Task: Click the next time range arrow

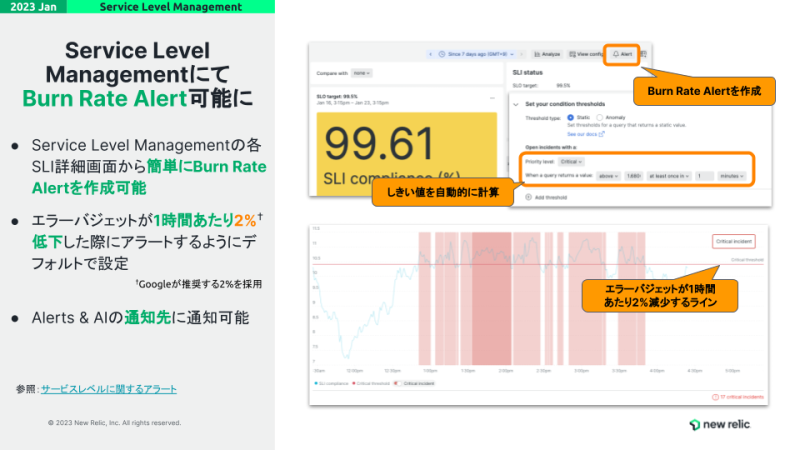Action: [x=521, y=54]
